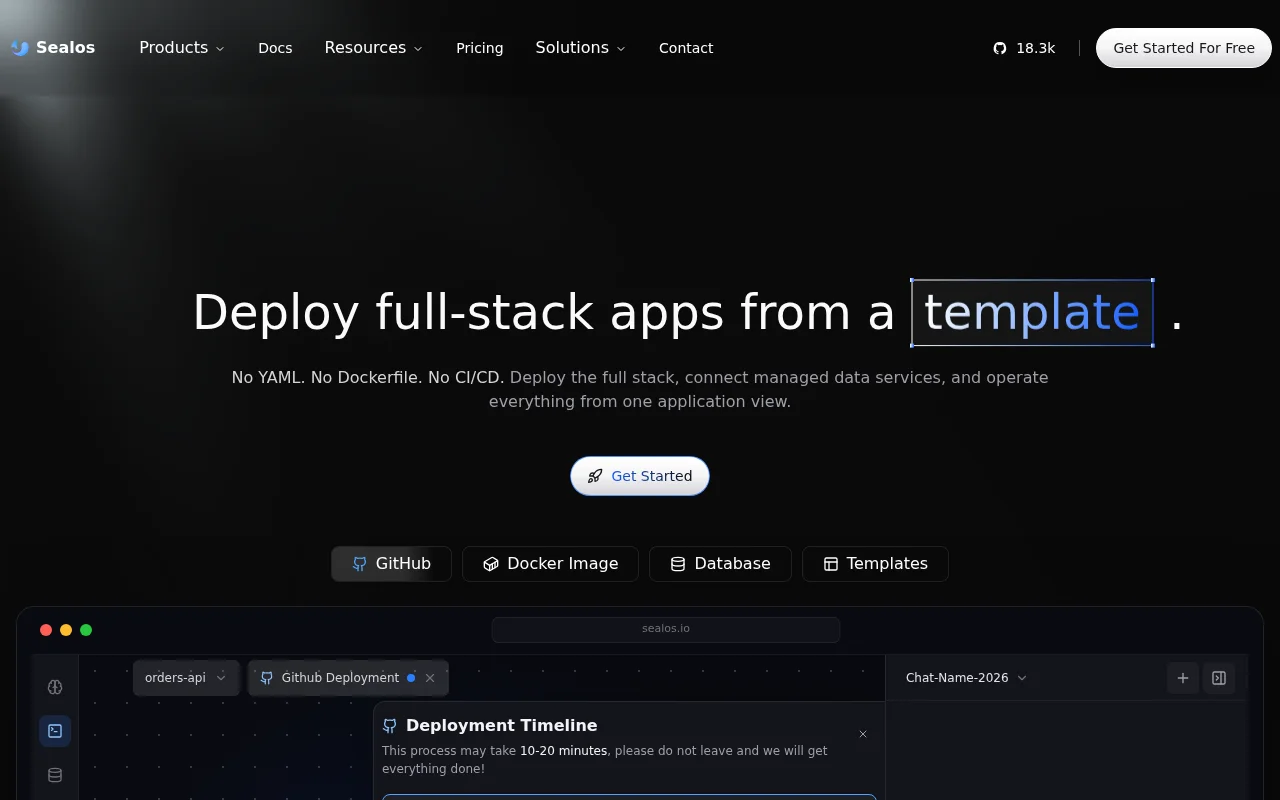Screen dimensions: 1280x800
Task: Click the Sealos brand name link
Action: (x=65, y=48)
